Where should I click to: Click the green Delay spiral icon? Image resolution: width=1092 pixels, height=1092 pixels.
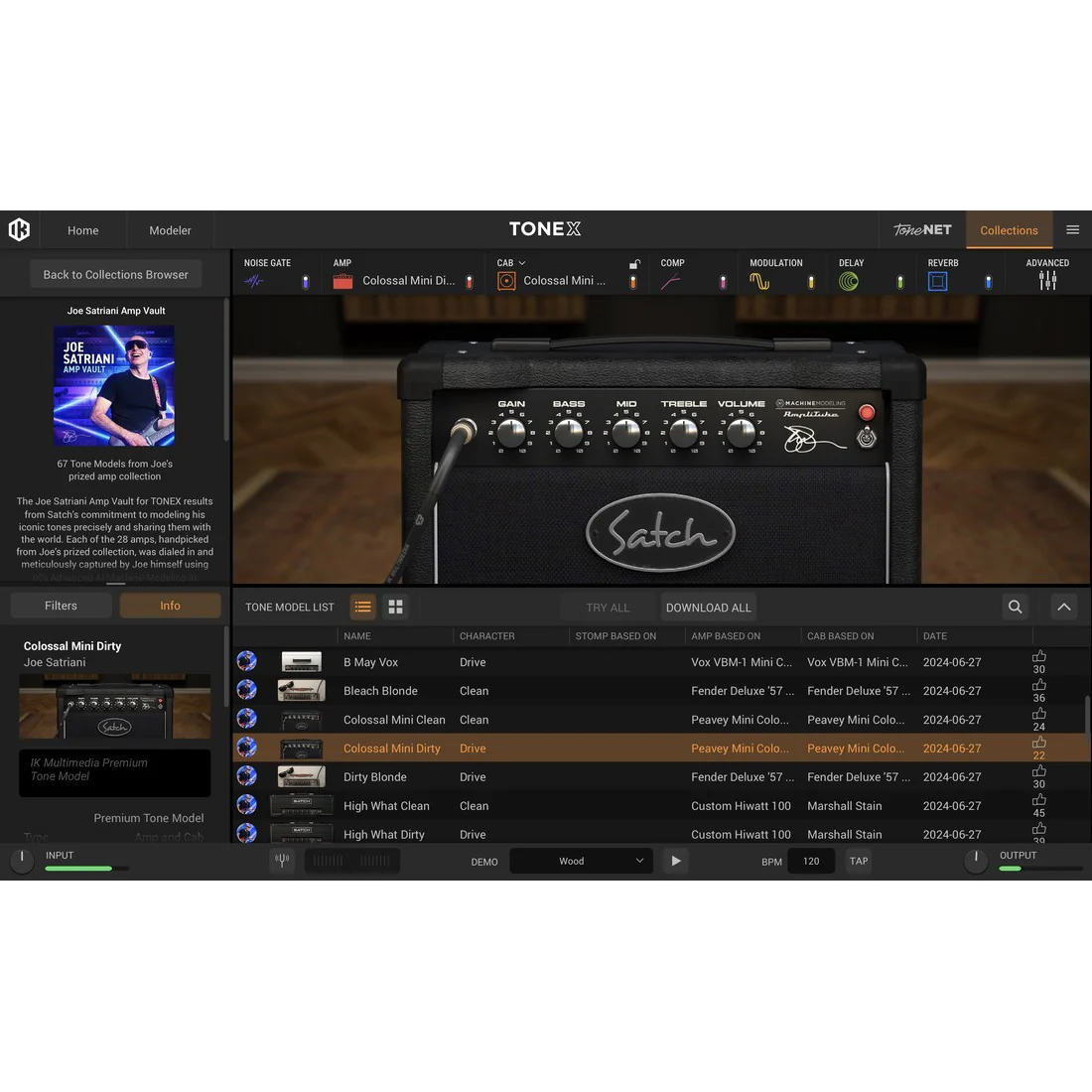pos(848,281)
